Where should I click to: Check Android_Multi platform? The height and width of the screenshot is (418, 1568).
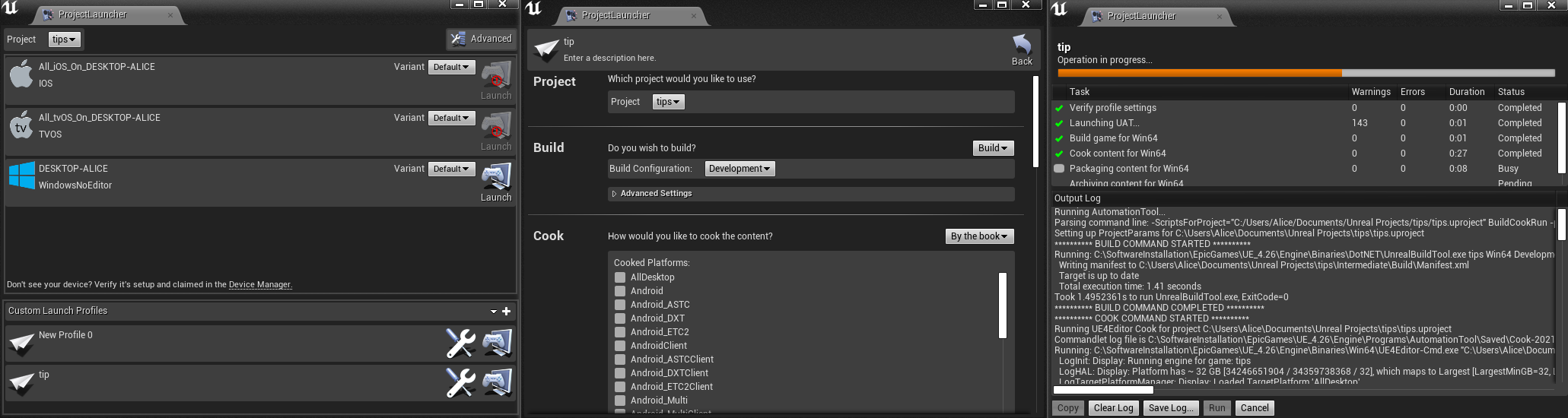coord(620,401)
